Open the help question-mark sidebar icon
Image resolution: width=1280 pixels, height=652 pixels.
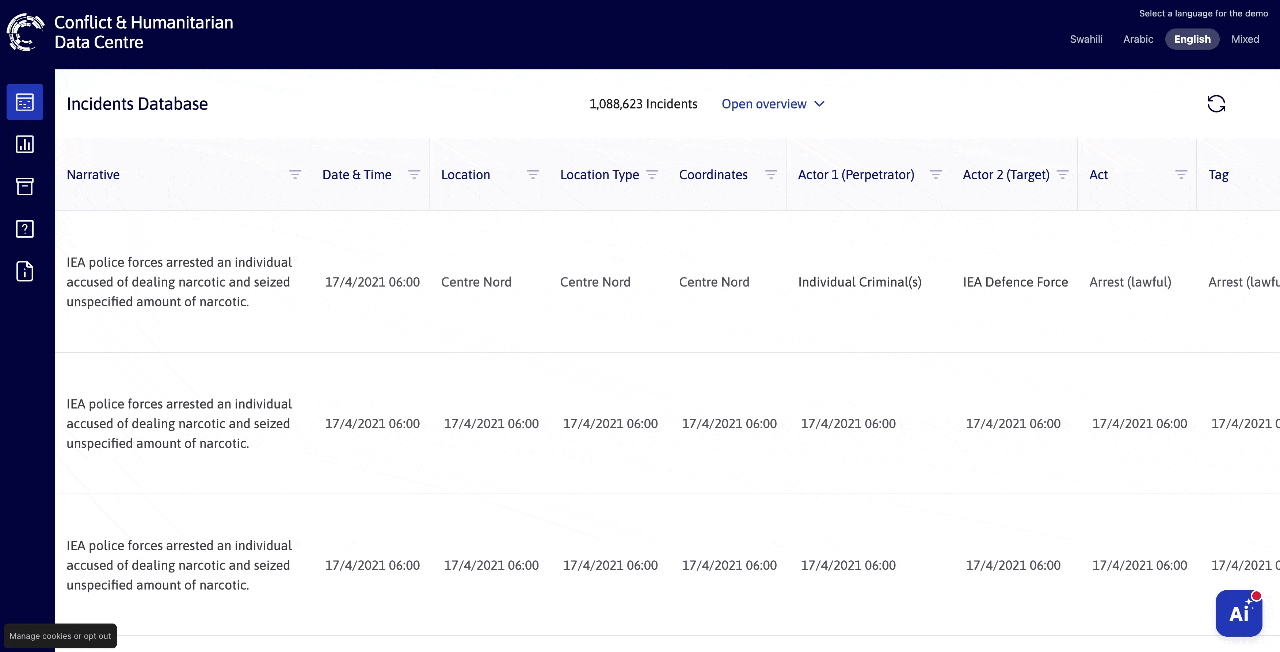25,229
